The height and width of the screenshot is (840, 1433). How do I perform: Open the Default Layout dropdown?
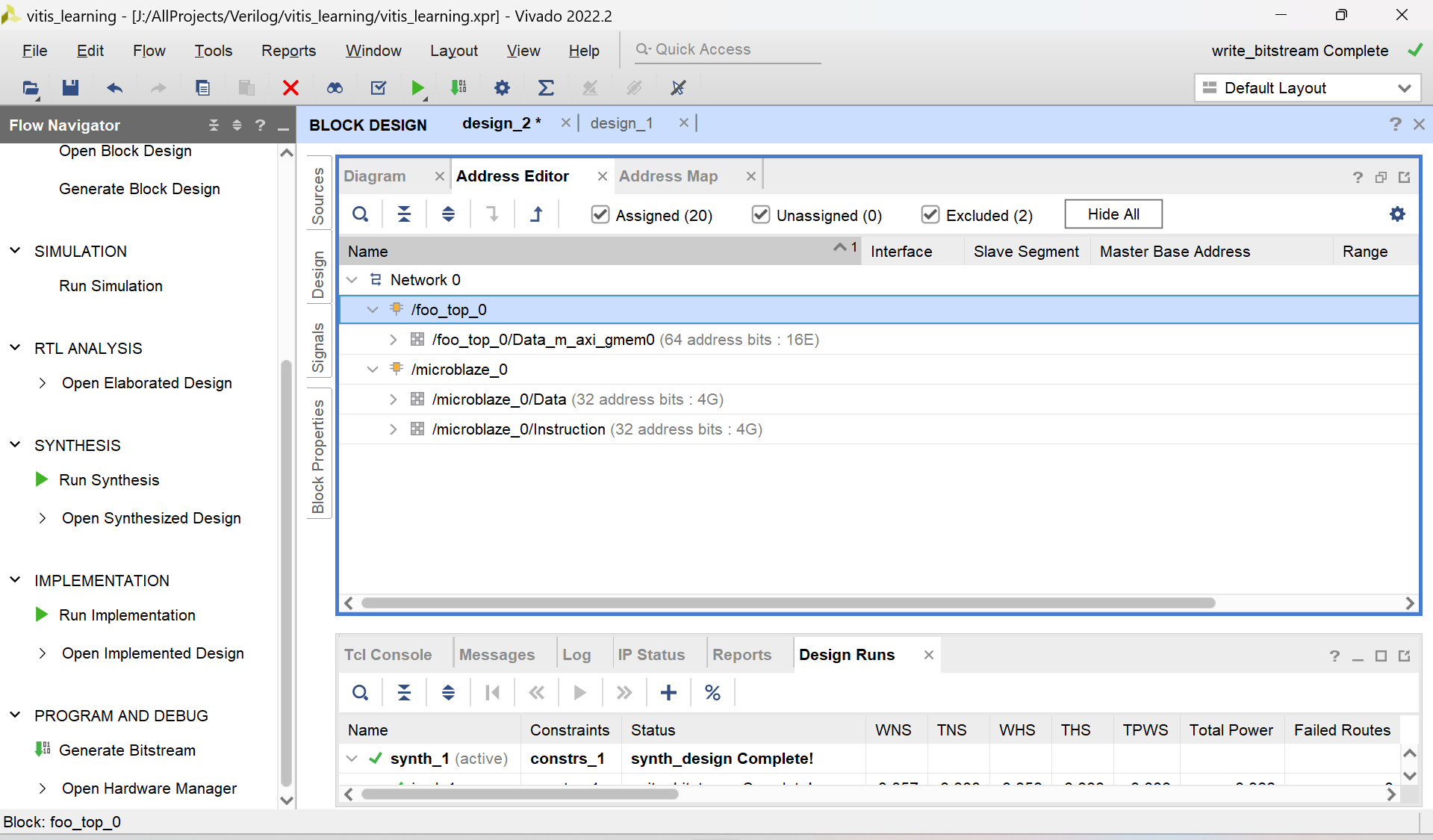[x=1308, y=88]
